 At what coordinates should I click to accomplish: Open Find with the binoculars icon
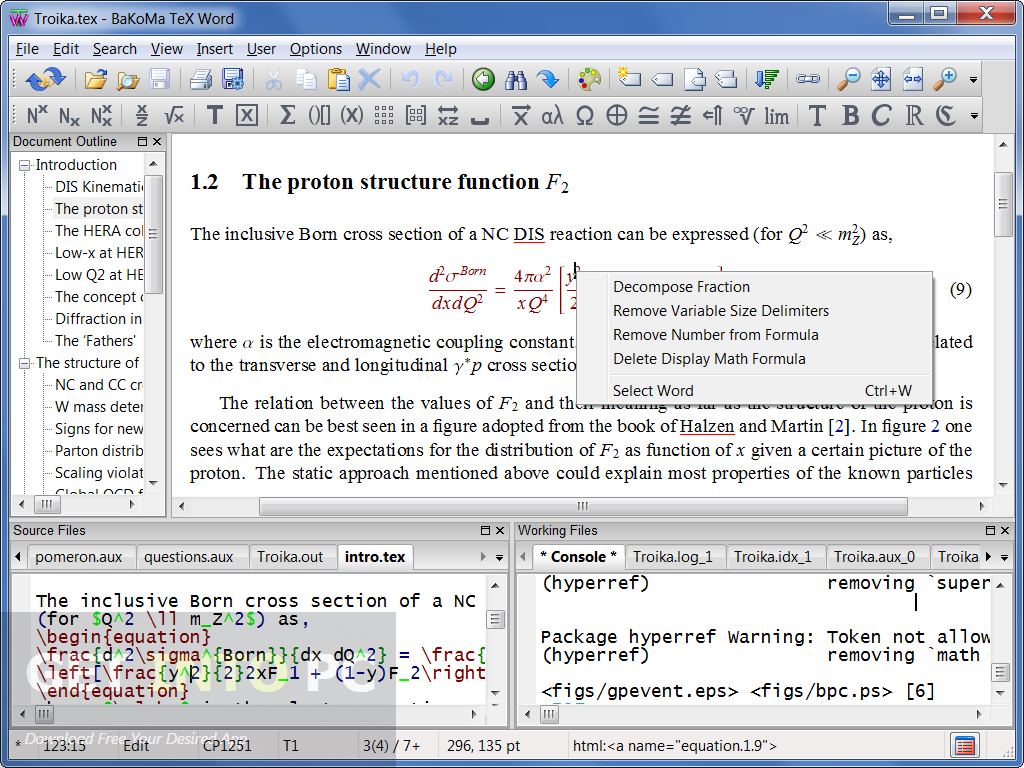516,80
